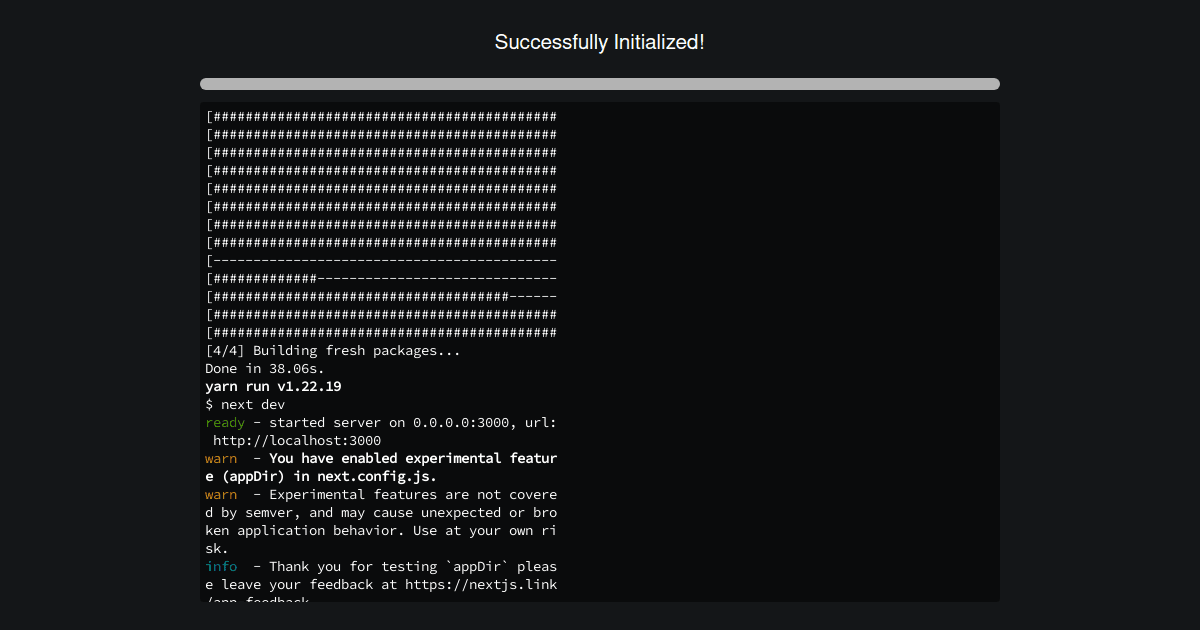Click the first orange "warn" label

tap(220, 458)
